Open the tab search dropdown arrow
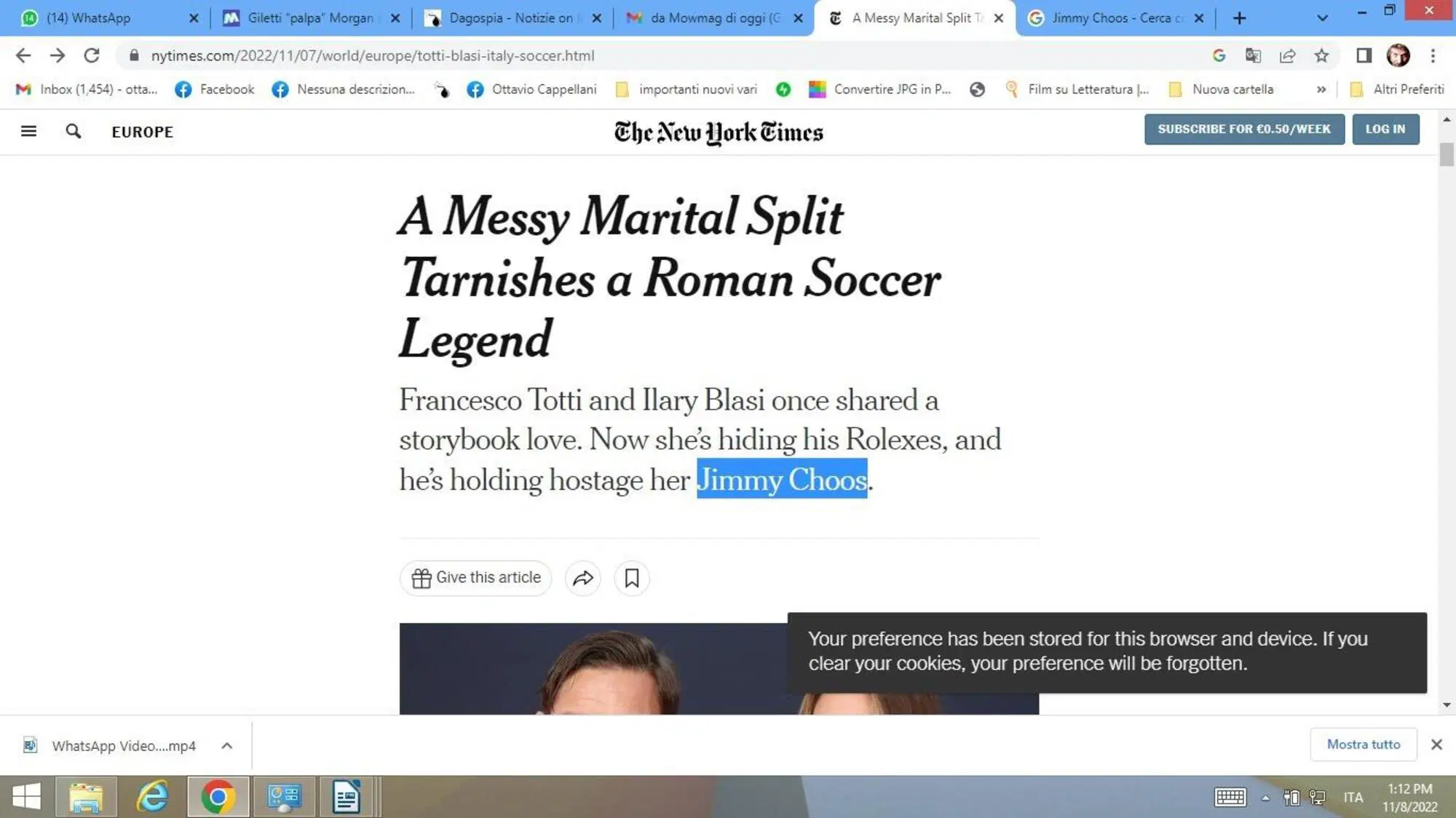Screen dimensions: 1456x818 click(1323, 17)
